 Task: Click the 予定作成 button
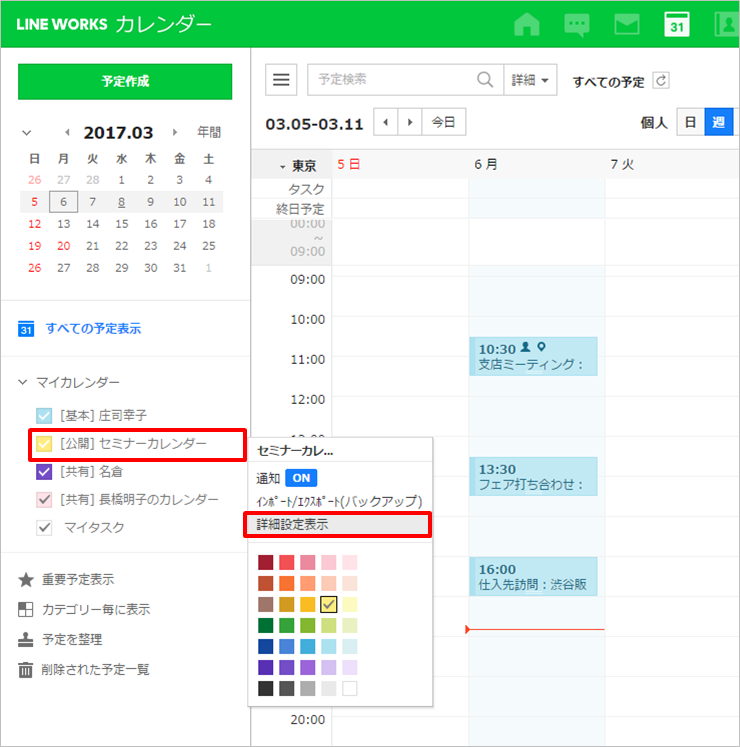[125, 81]
